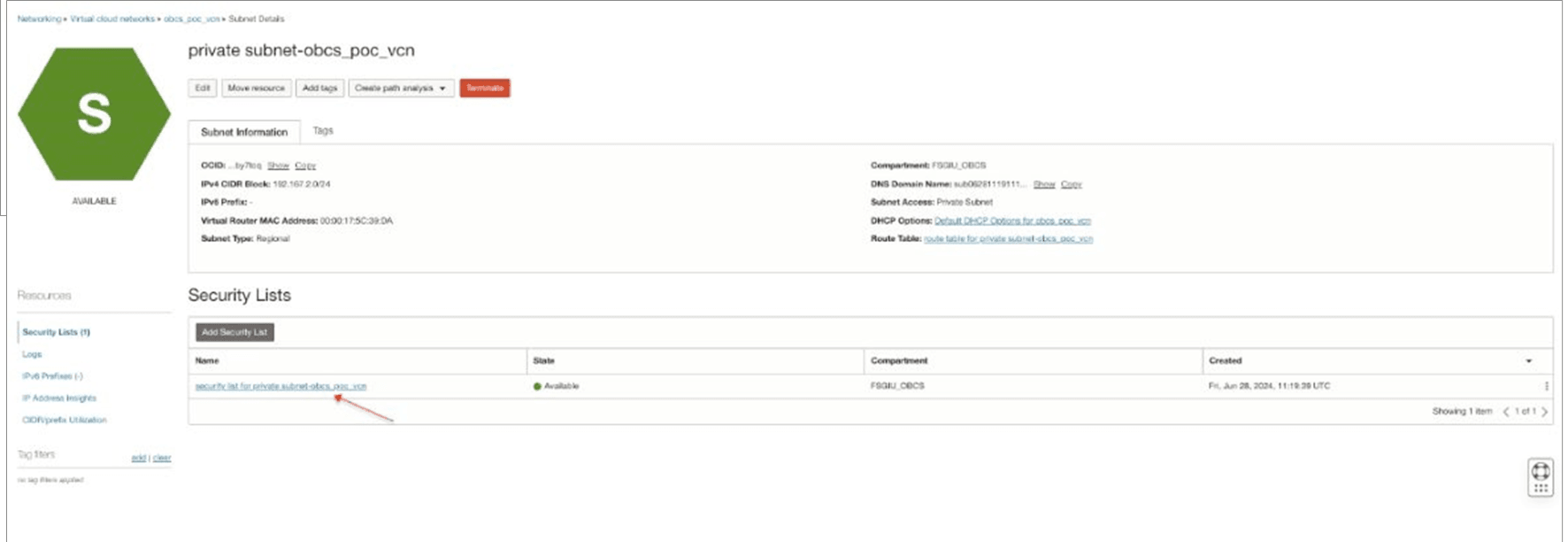Go to previous page of security lists
The width and height of the screenshot is (1568, 542).
(1506, 412)
